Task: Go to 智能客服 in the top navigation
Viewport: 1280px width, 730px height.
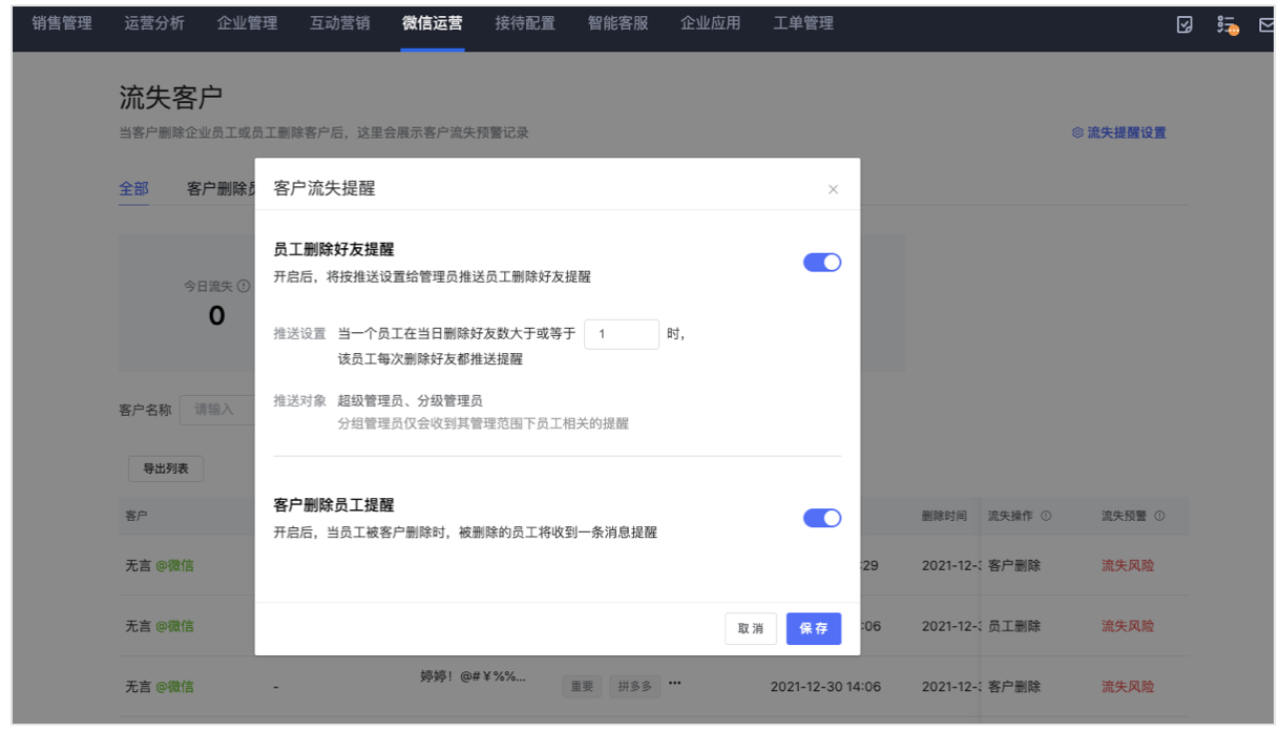Action: click(x=618, y=23)
